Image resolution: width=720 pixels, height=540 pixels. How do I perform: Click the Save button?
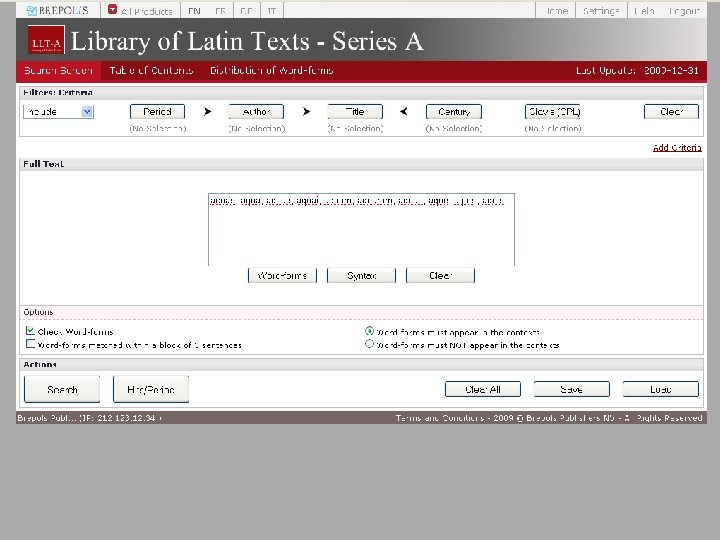[572, 389]
